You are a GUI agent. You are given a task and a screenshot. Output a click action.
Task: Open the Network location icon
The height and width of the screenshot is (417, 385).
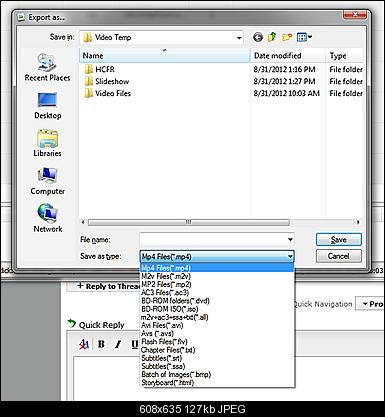pos(48,219)
